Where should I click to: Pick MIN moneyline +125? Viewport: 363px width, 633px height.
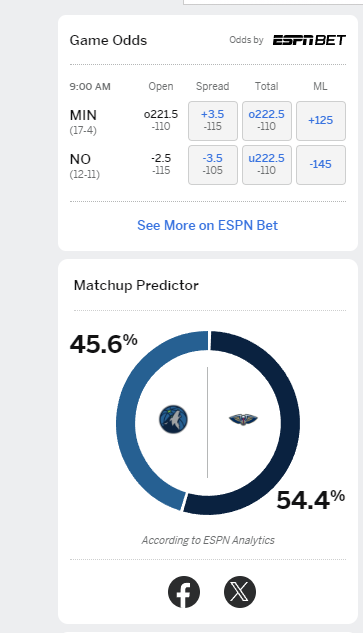(321, 121)
